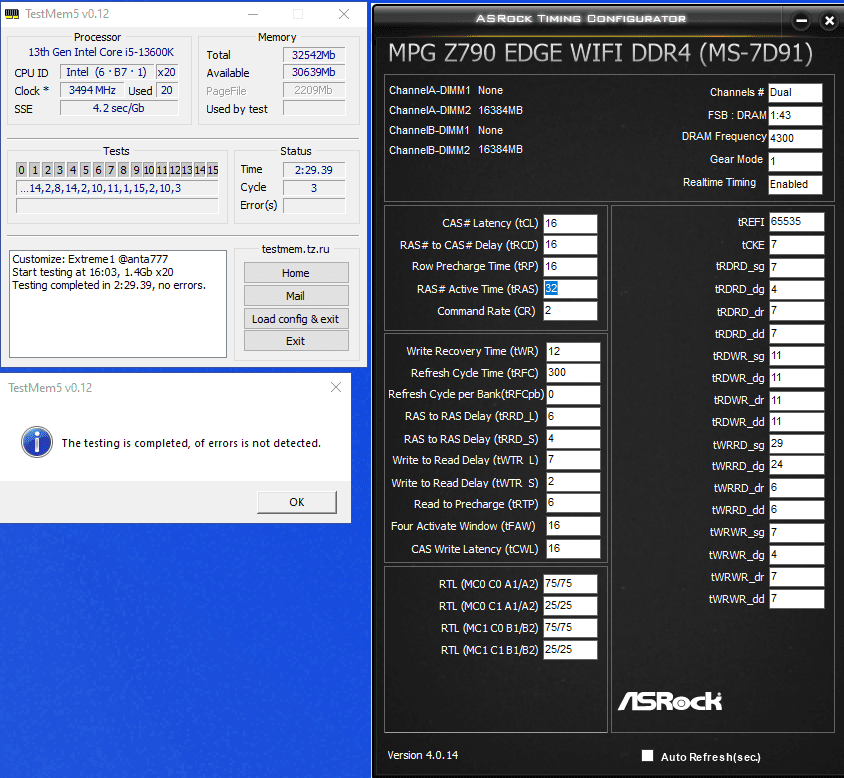Click the tRRD_L value field
The image size is (844, 778).
coord(573,417)
